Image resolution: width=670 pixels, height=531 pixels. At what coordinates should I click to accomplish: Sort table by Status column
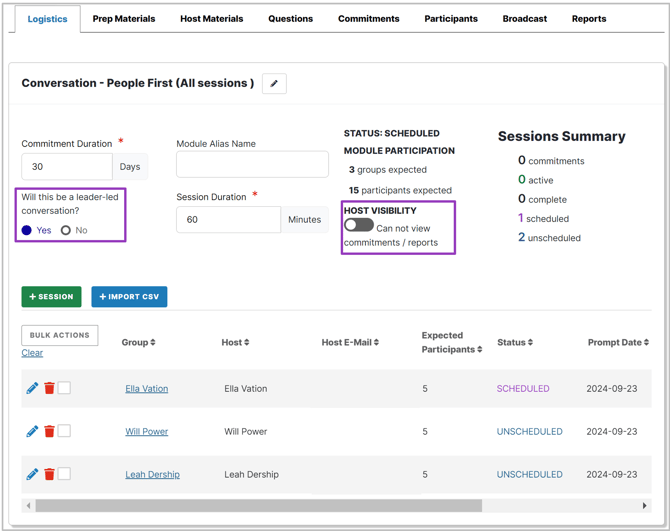[x=514, y=342]
